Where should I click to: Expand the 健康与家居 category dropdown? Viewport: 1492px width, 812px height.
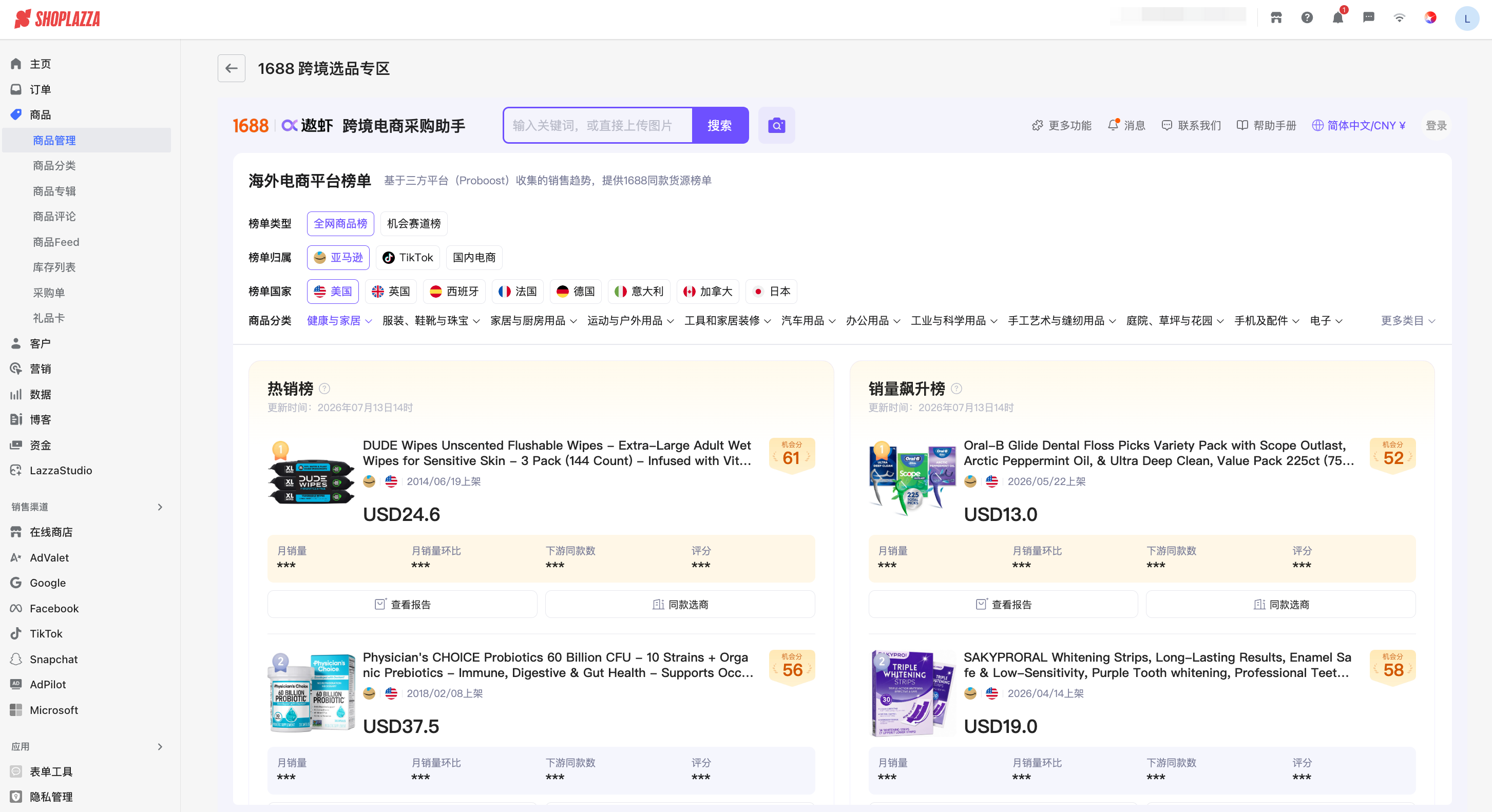pyautogui.click(x=339, y=321)
